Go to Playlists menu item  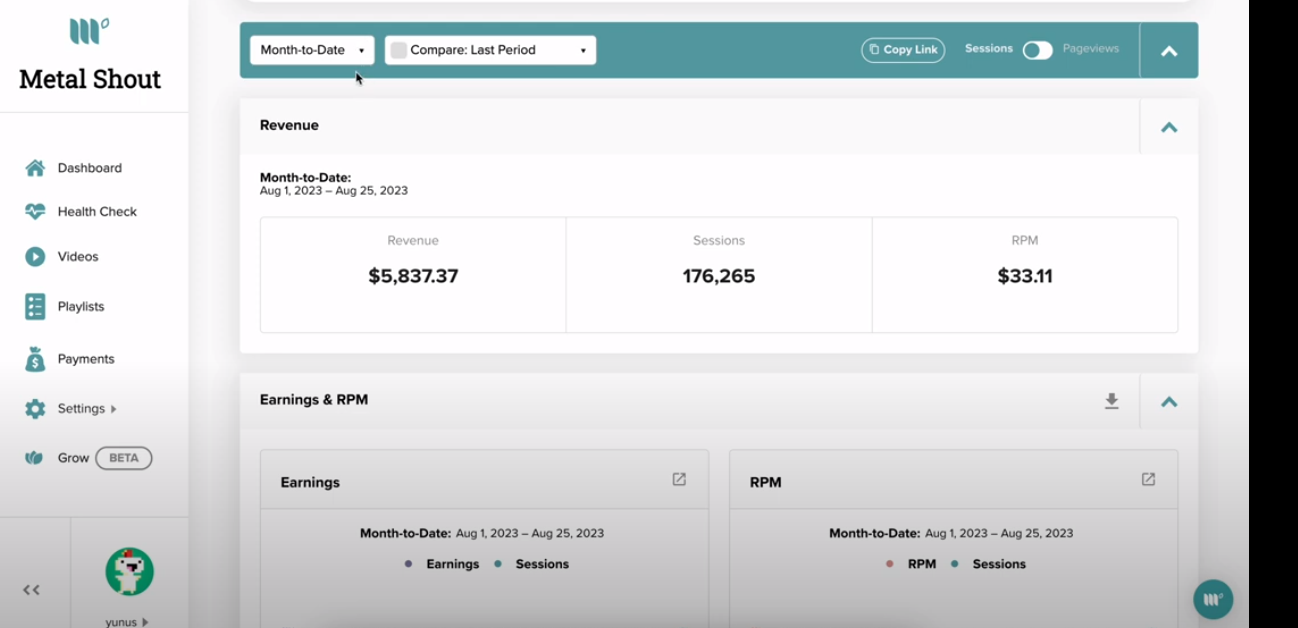pos(81,307)
